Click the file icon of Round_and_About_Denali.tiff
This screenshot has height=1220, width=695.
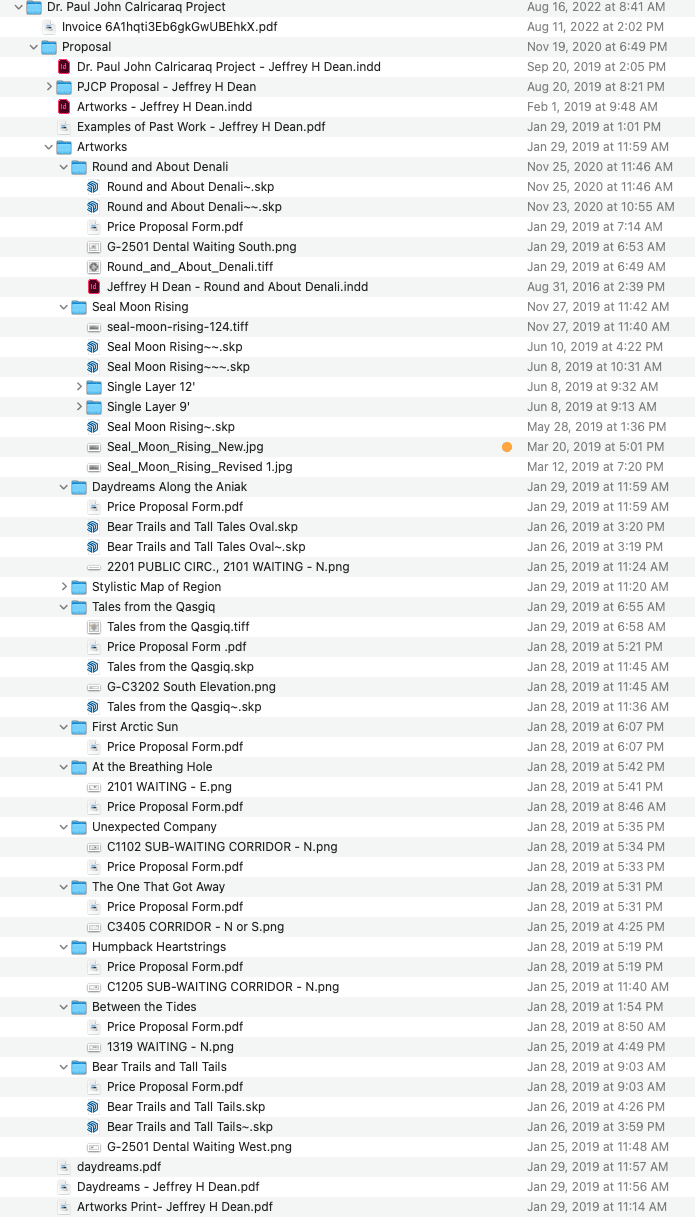(x=94, y=267)
